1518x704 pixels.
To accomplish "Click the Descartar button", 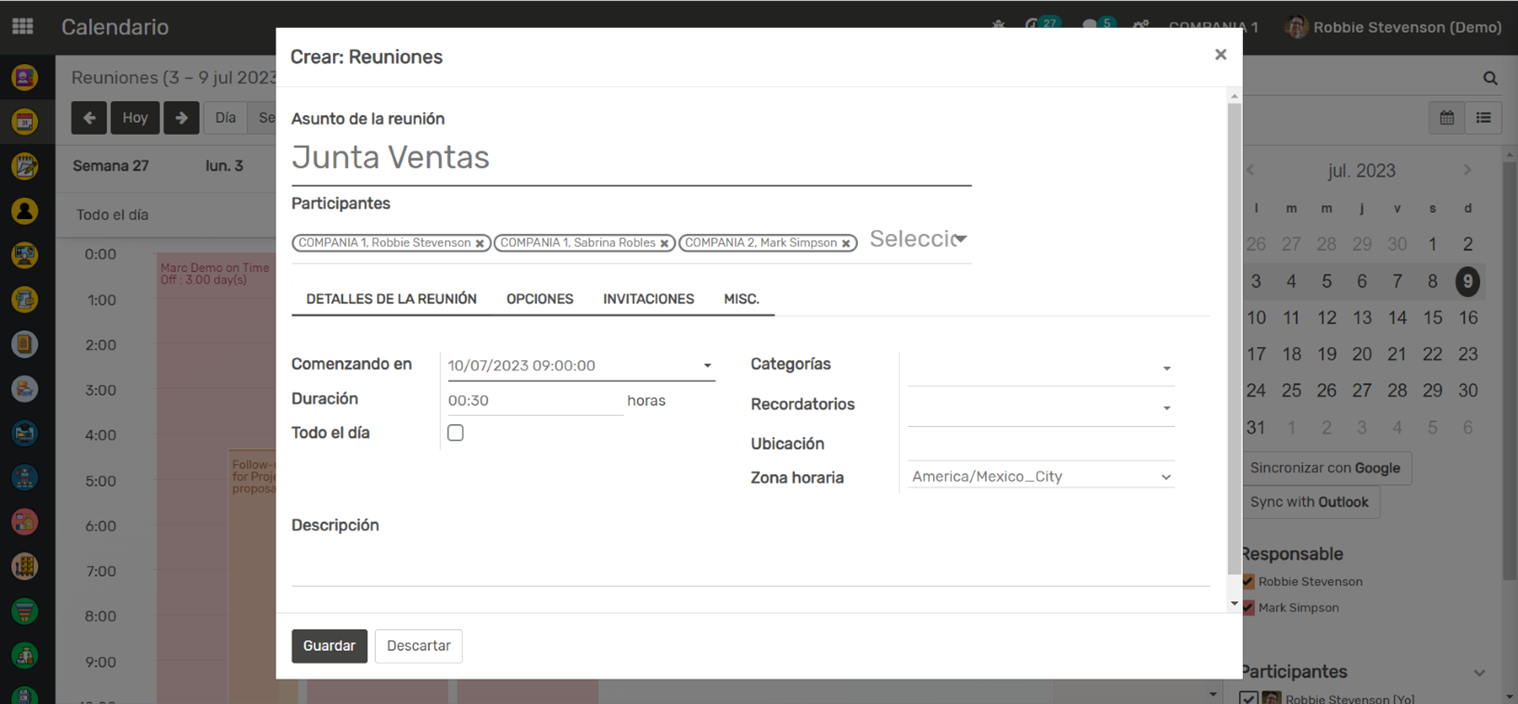I will [418, 646].
